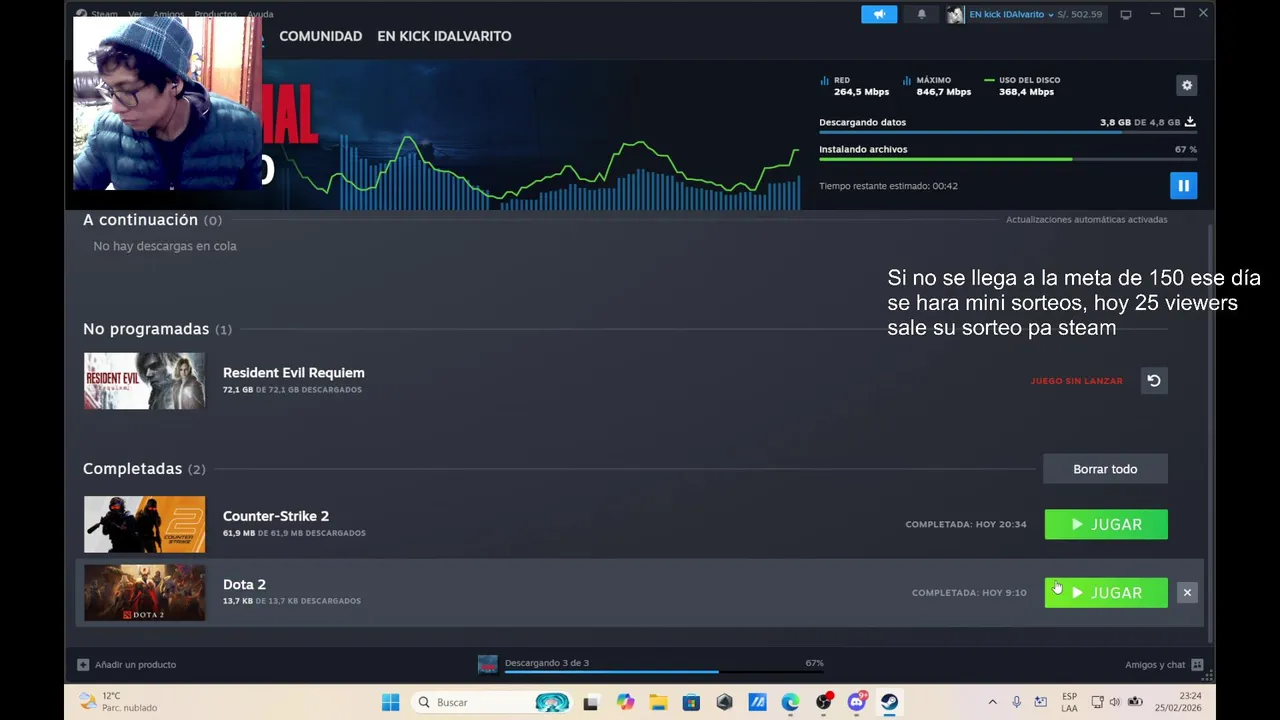Open the Ver menu
This screenshot has height=720, width=1280.
[x=135, y=14]
